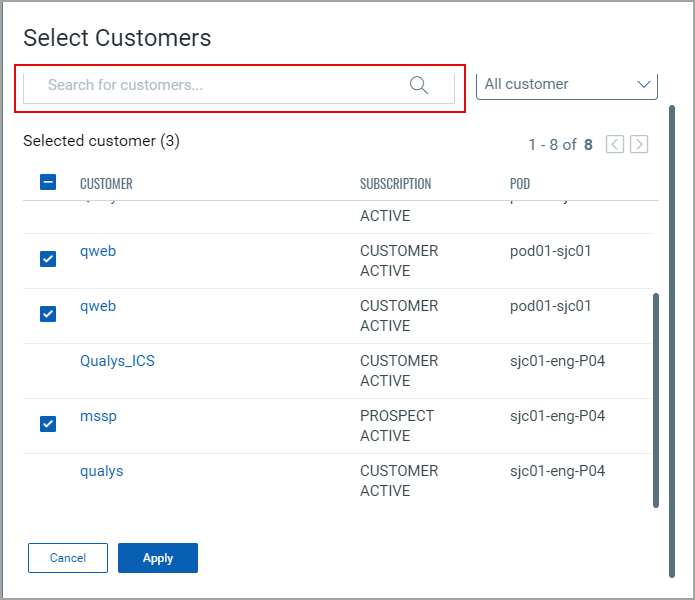Click the outer dialog scrollbar

click(672, 341)
